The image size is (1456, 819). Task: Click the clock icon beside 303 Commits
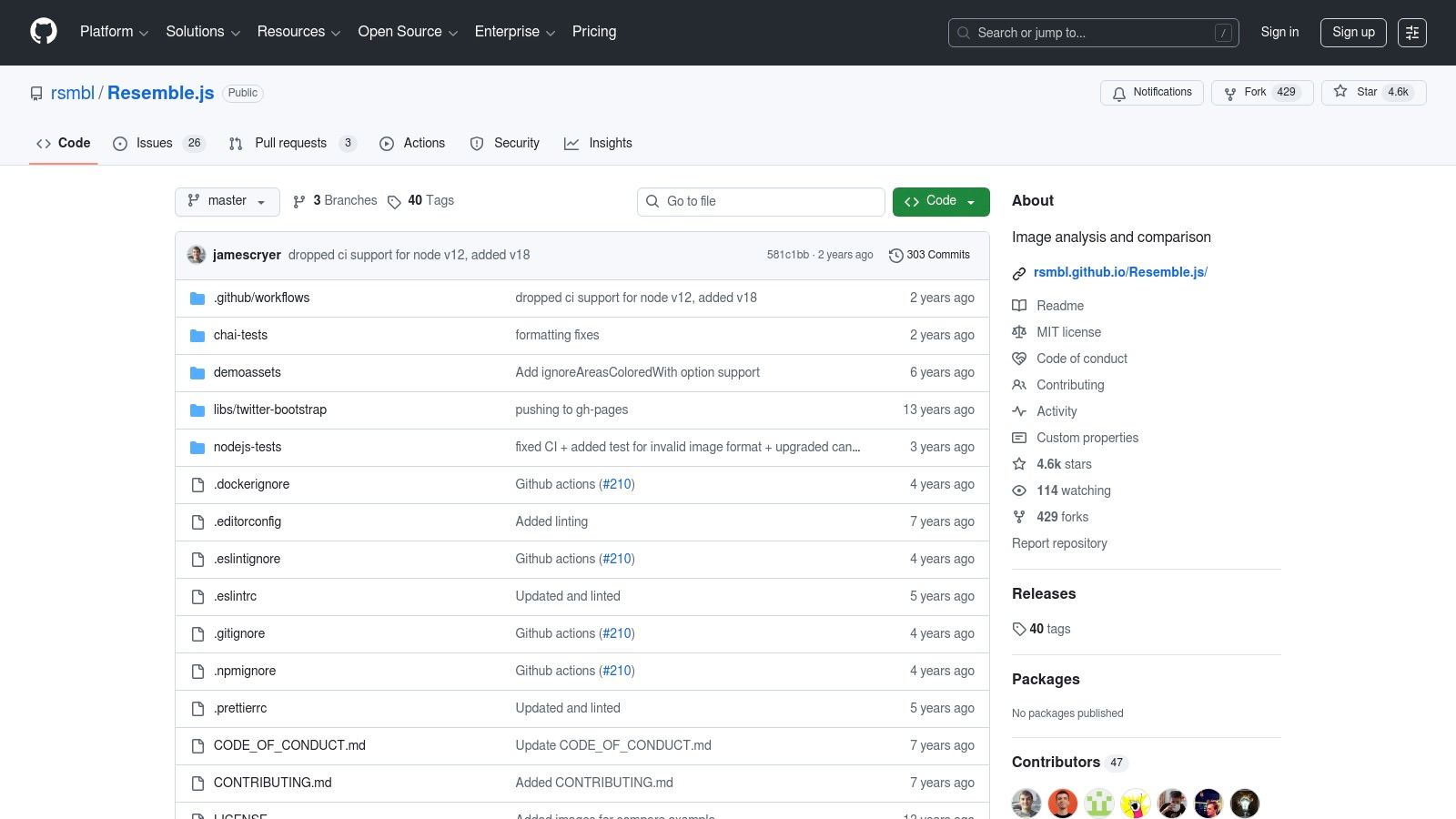(x=896, y=256)
